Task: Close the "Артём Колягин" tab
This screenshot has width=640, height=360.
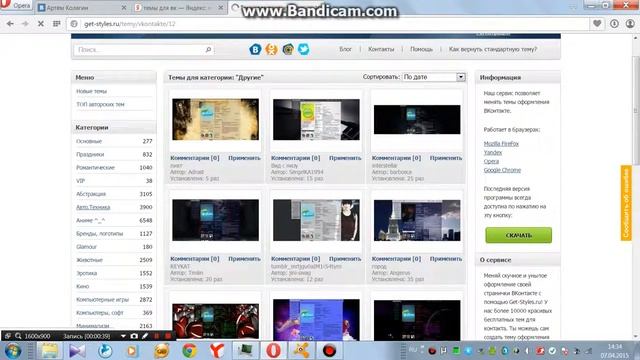Action: click(x=124, y=7)
